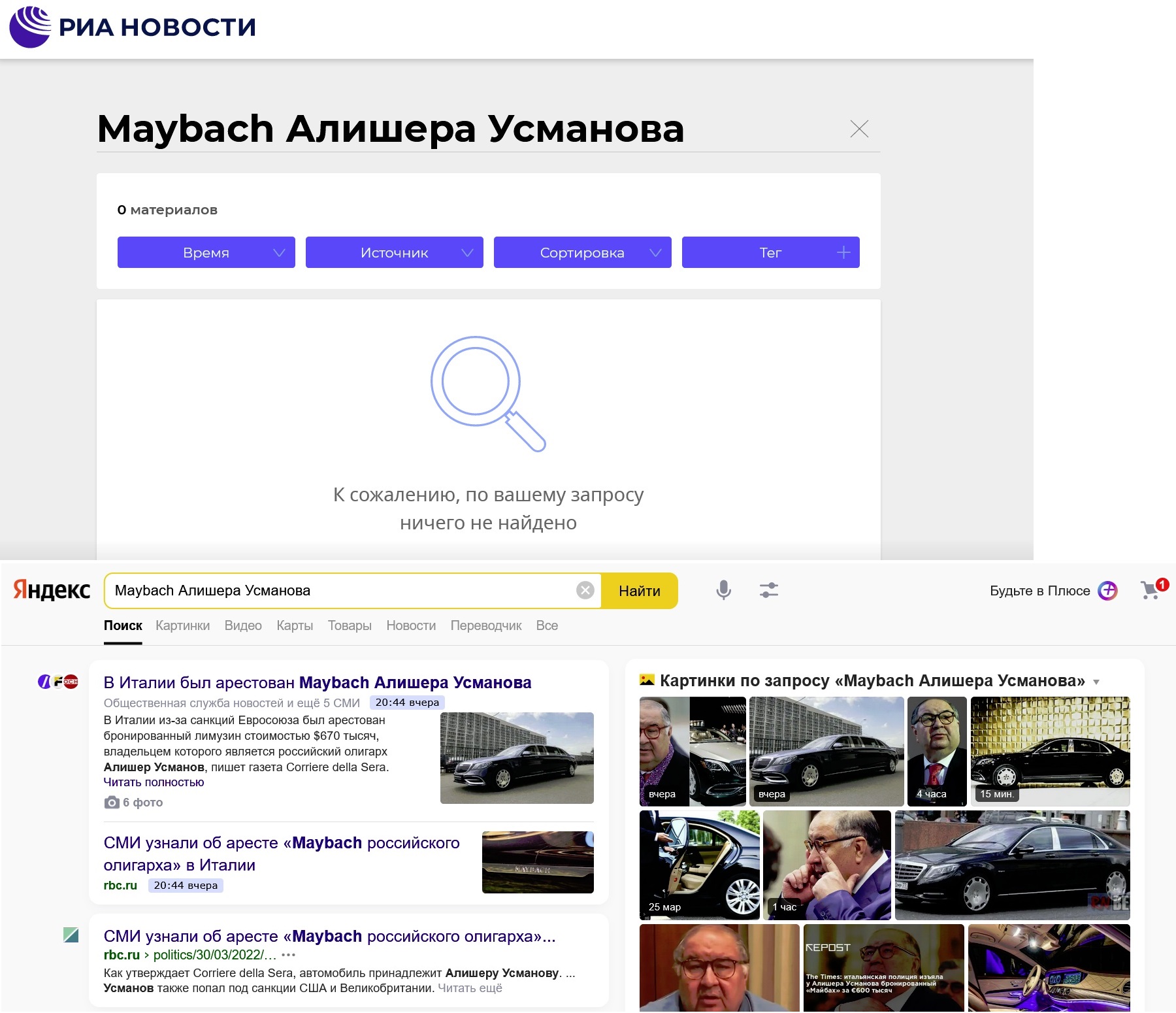
Task: Open first image thumbnail labeled вчера
Action: pyautogui.click(x=693, y=751)
